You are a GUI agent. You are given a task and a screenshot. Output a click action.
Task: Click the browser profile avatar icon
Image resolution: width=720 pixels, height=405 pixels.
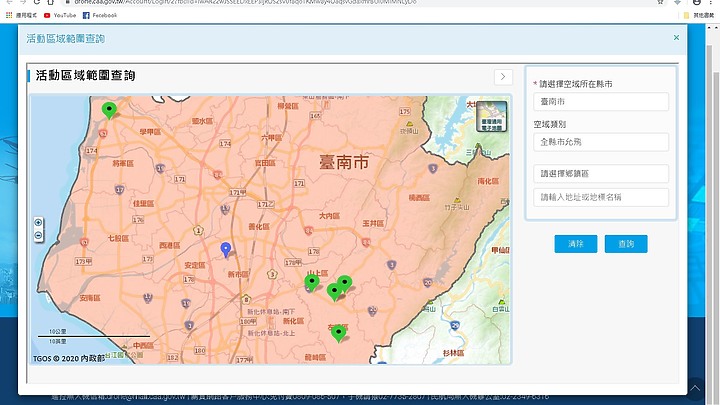(x=697, y=2)
